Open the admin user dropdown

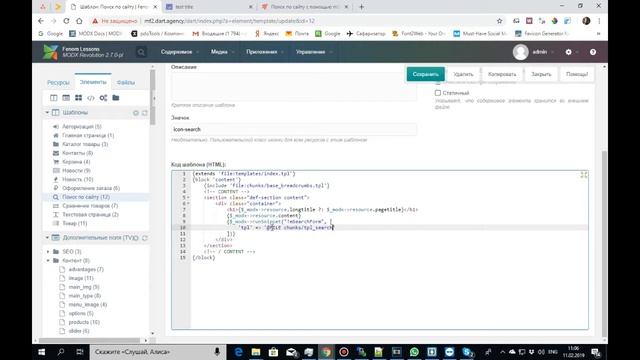543,52
